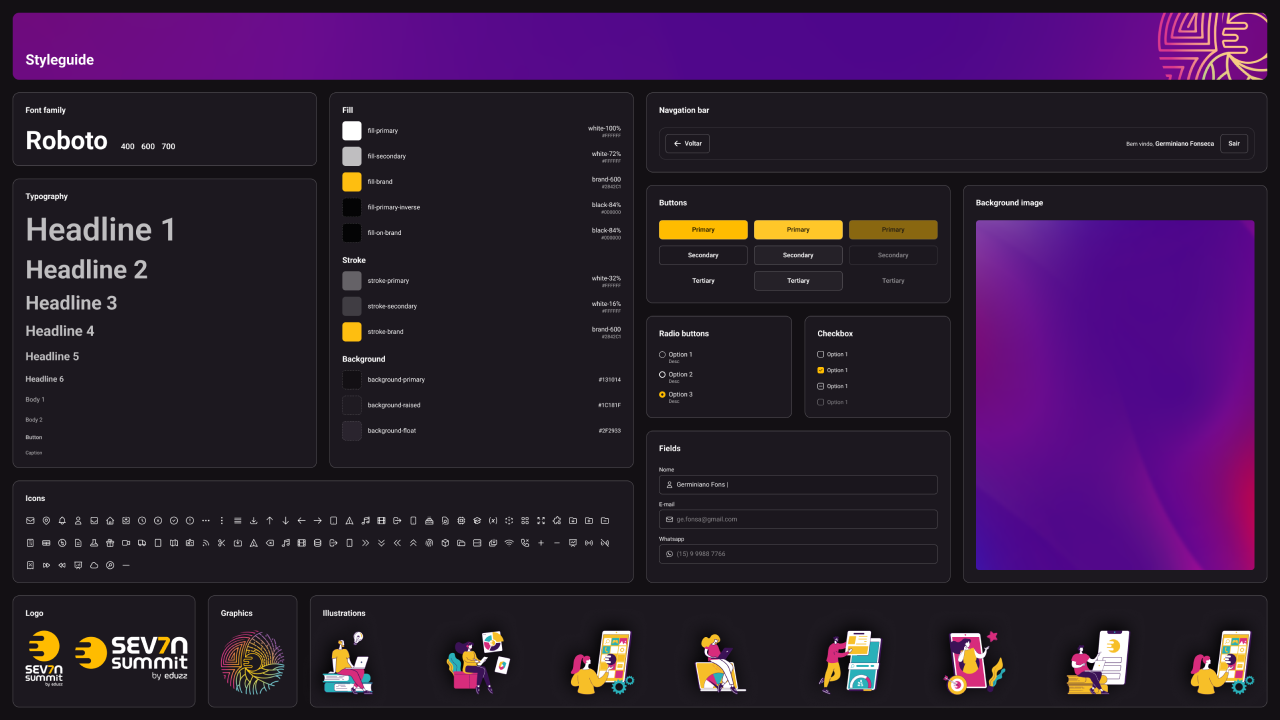Click the WhatsApp icon in the phone field
The height and width of the screenshot is (720, 1280).
coord(669,554)
